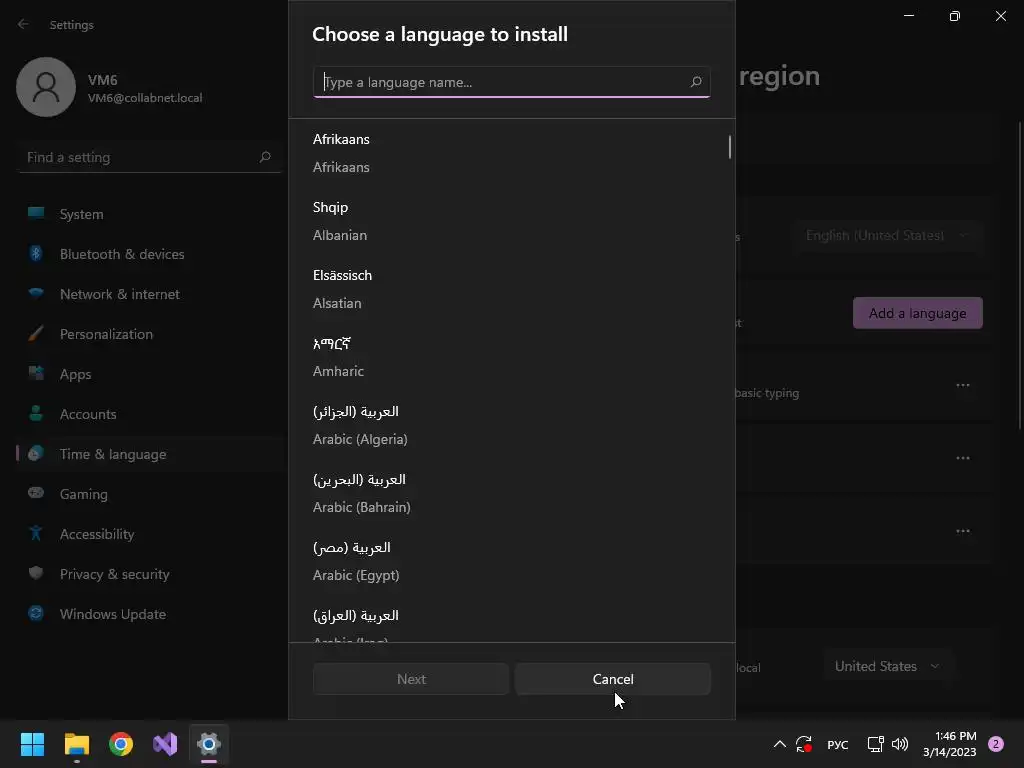The width and height of the screenshot is (1024, 768).
Task: Click the Bluetooth icon in sidebar
Action: 36,253
